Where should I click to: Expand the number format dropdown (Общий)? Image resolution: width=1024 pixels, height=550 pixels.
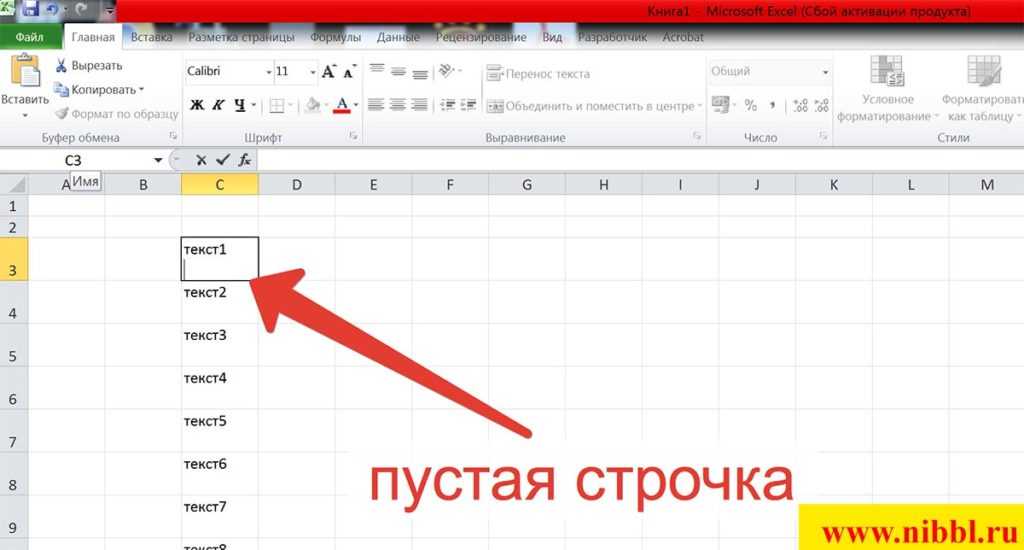(x=825, y=72)
